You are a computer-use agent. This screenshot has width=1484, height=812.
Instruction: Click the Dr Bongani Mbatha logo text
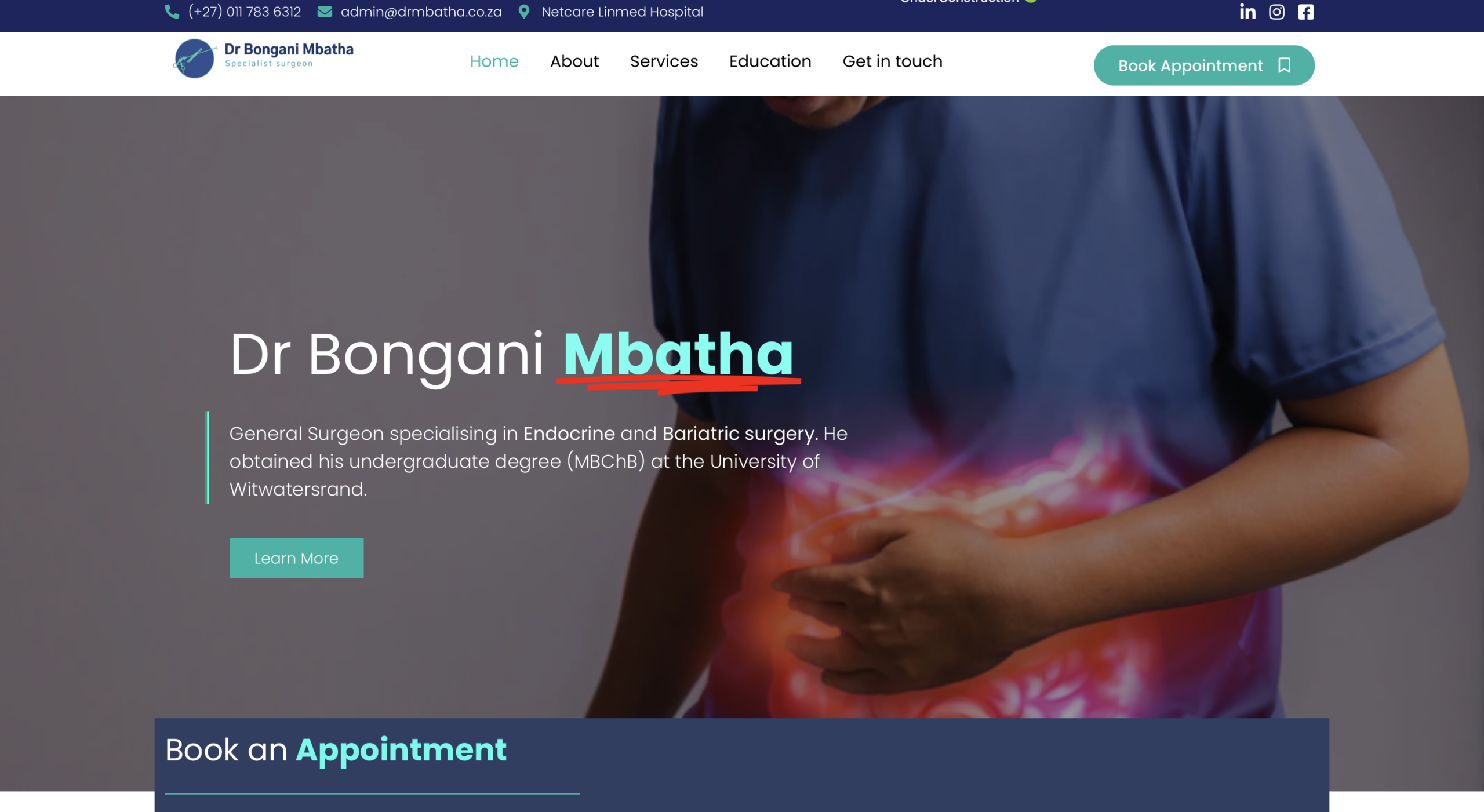coord(289,55)
